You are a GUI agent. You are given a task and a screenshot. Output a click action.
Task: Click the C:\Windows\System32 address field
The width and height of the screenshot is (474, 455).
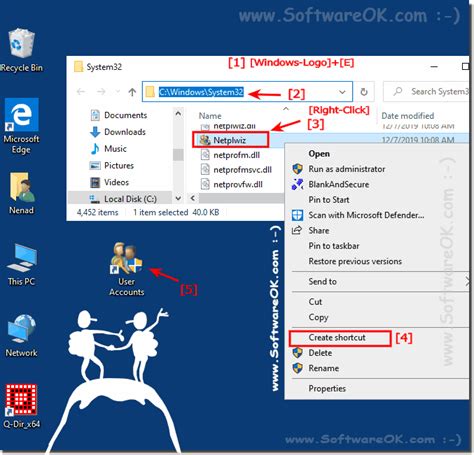[247, 92]
